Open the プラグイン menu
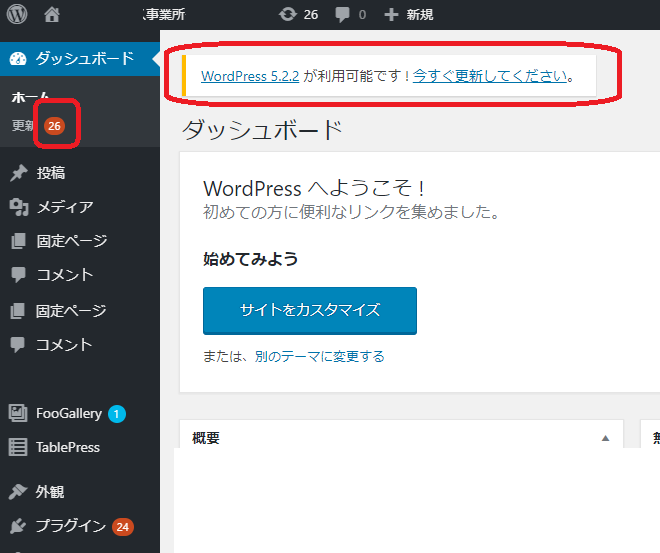This screenshot has width=660, height=553. pos(71,526)
